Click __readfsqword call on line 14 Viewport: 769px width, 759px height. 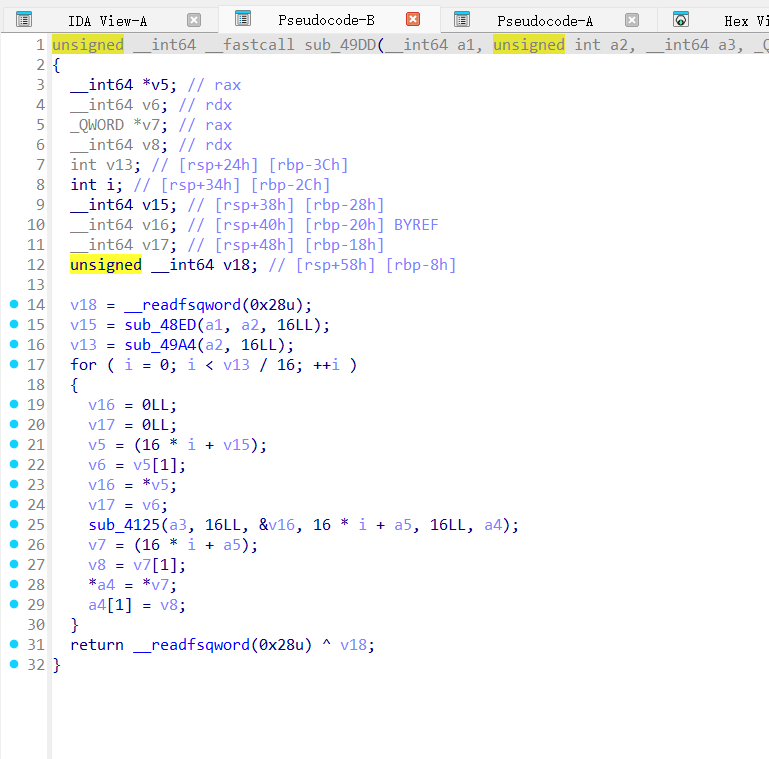click(x=182, y=305)
